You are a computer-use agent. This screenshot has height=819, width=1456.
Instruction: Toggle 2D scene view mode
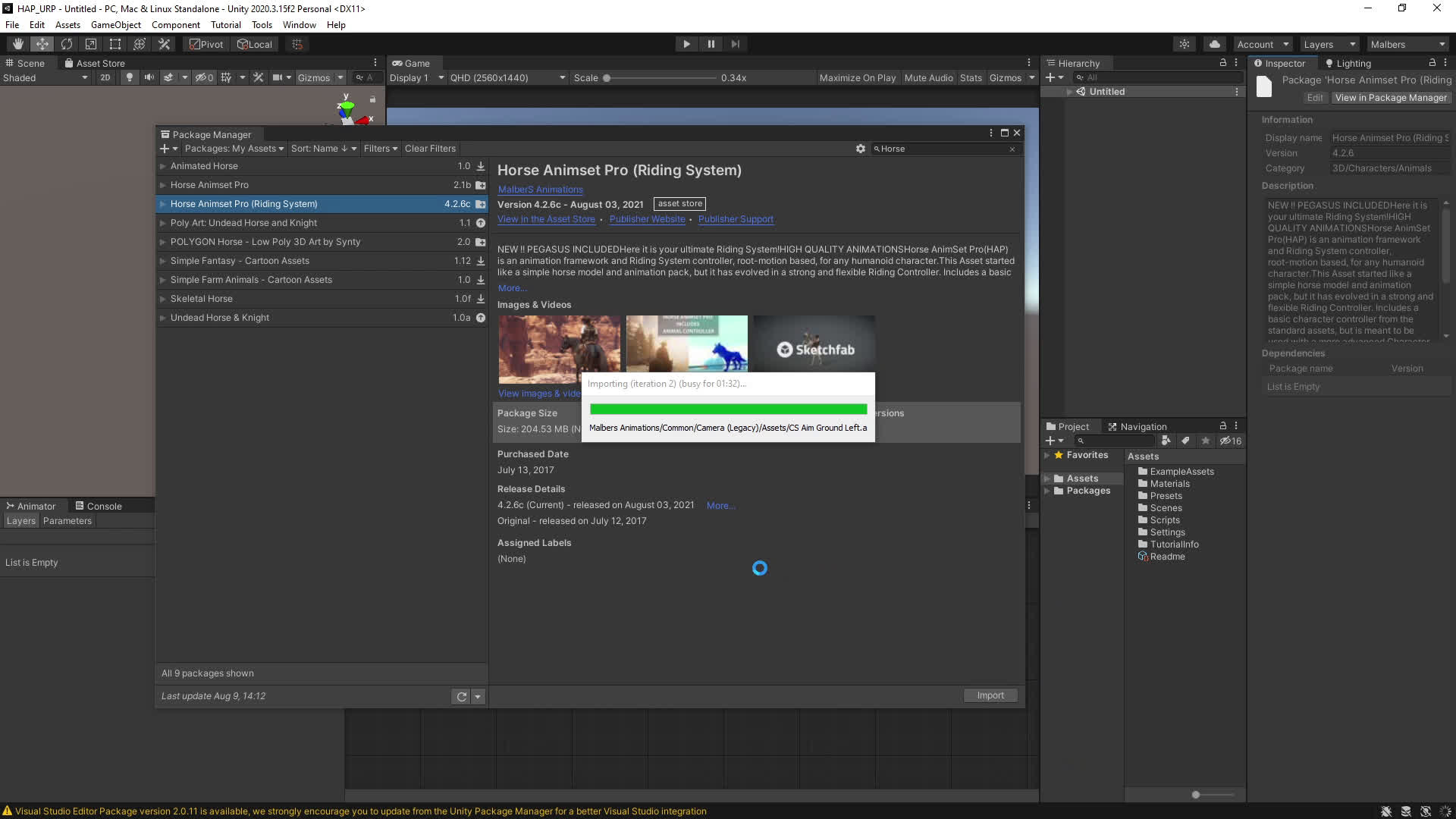105,77
